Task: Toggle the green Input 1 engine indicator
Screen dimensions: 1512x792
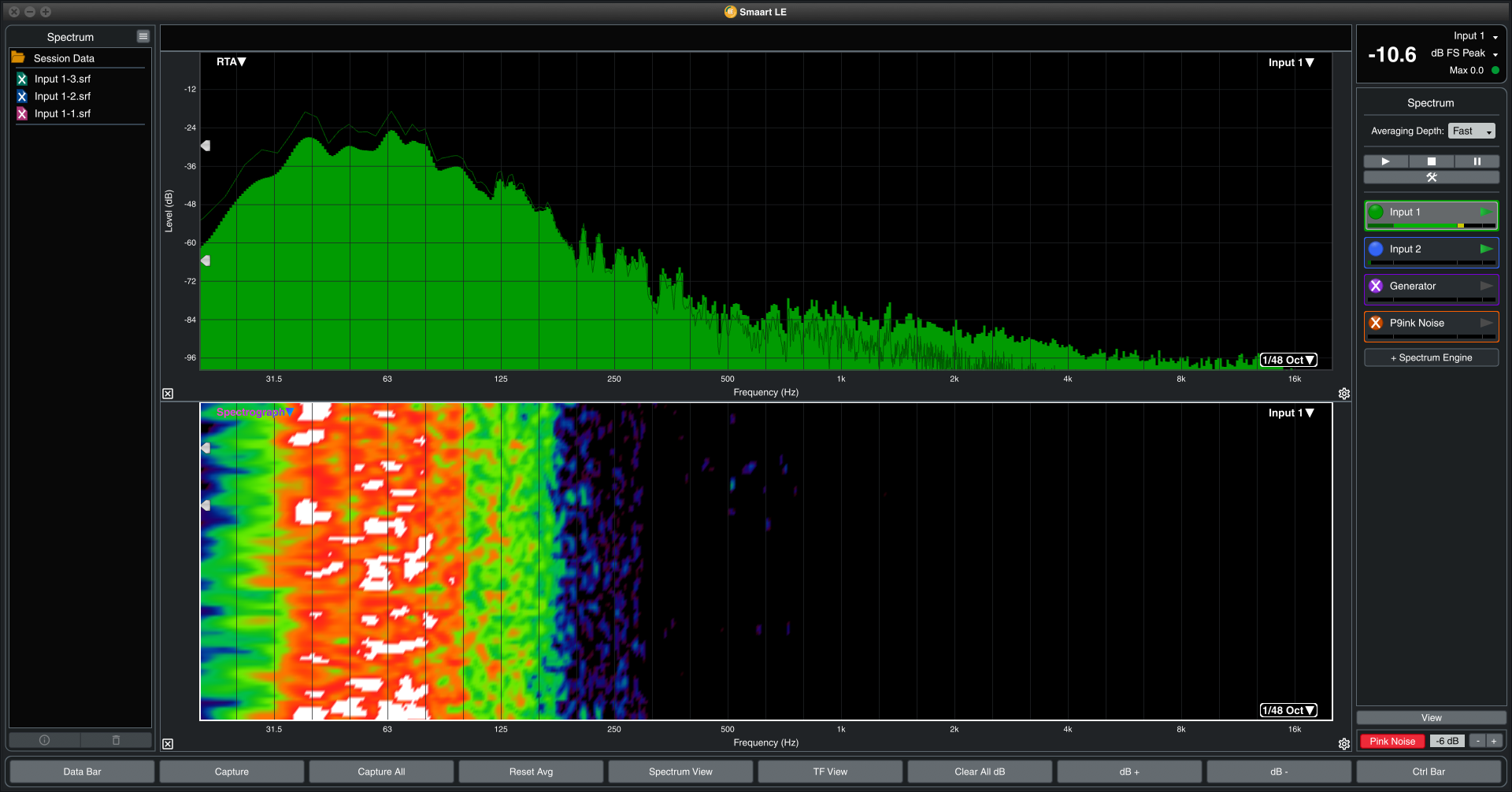Action: (x=1376, y=212)
